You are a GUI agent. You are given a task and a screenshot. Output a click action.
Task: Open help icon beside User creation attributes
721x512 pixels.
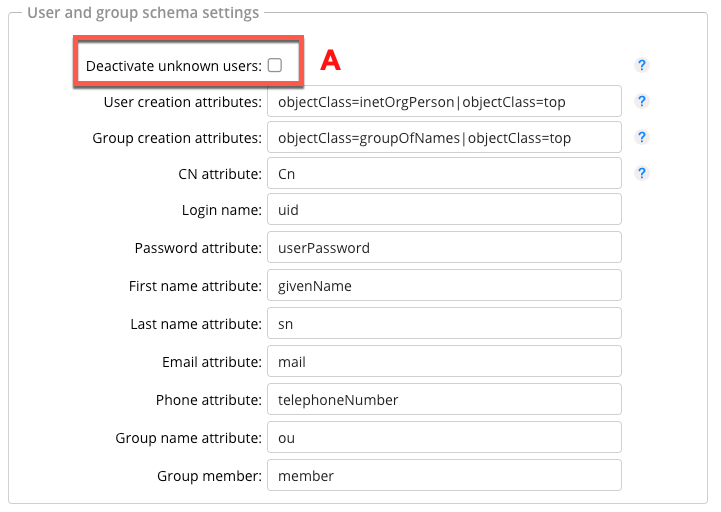click(642, 101)
